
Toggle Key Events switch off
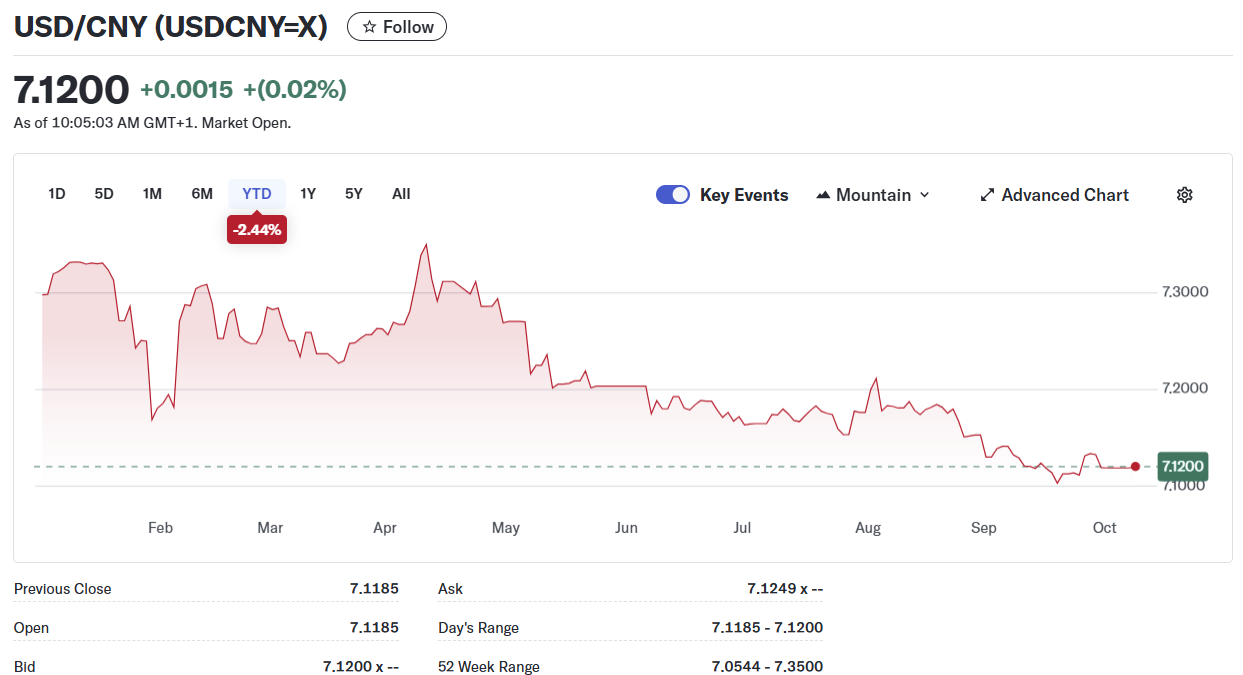click(x=673, y=195)
